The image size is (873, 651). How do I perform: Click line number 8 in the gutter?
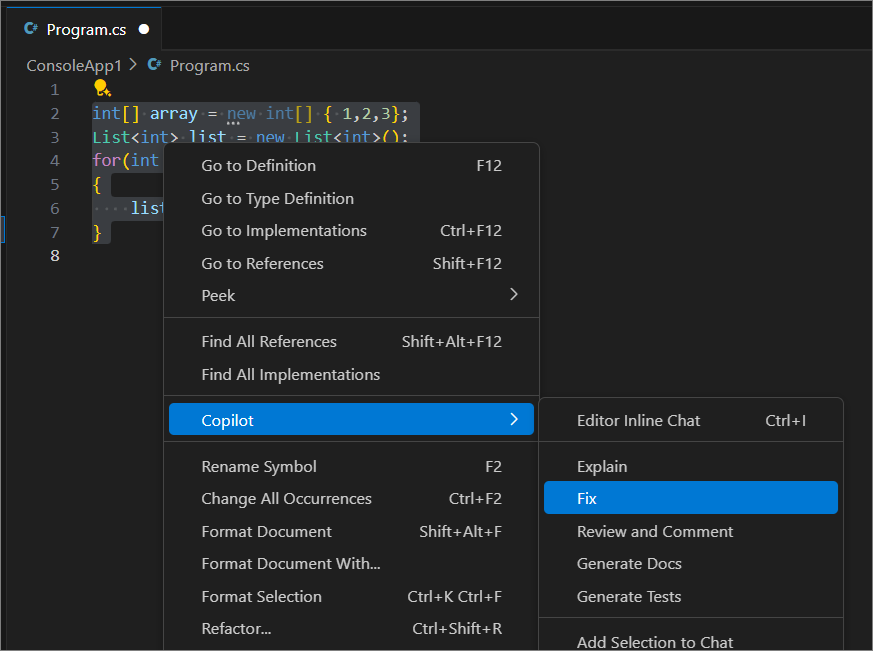[55, 256]
